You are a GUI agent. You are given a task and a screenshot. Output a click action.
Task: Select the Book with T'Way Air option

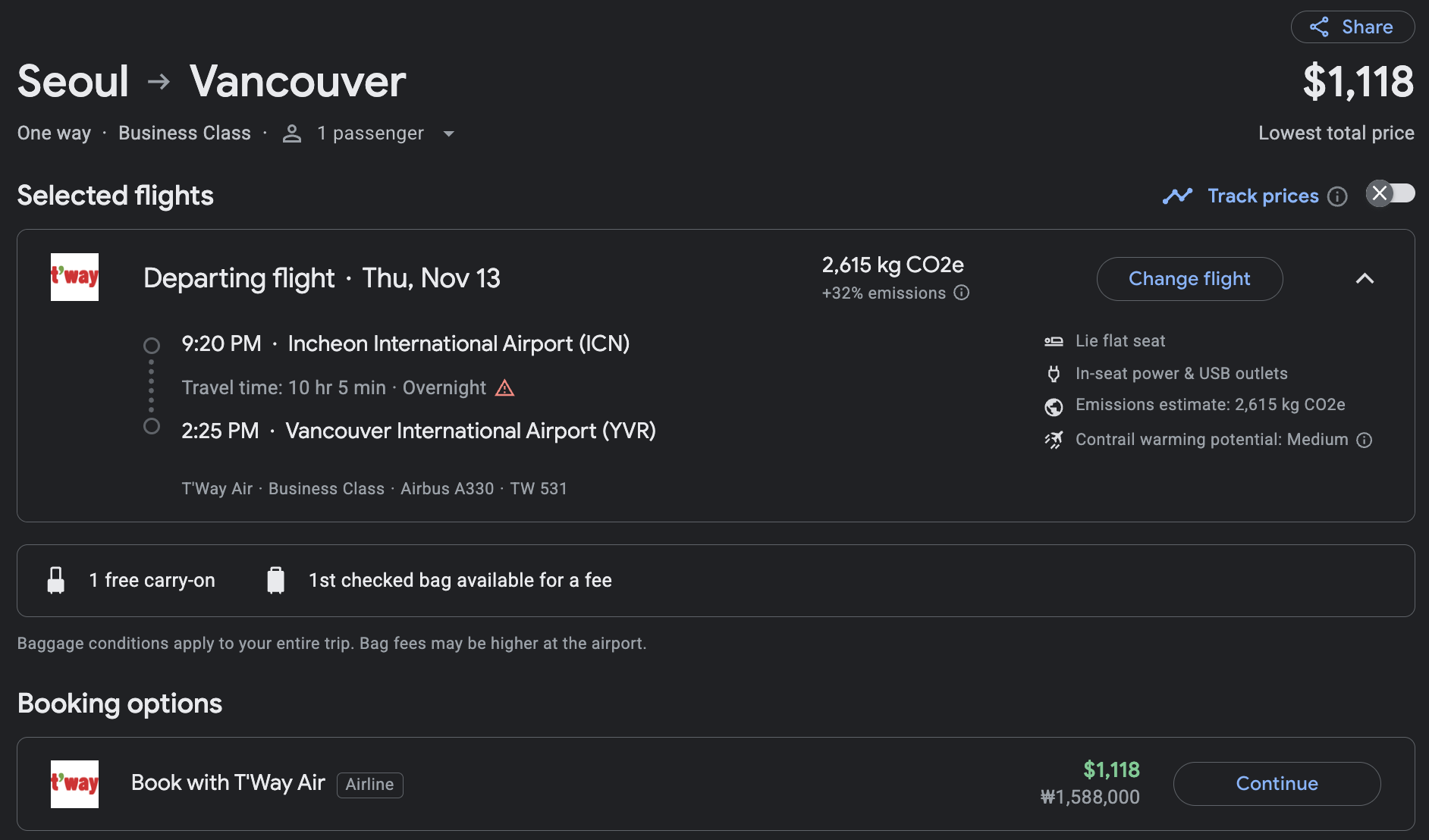point(228,782)
